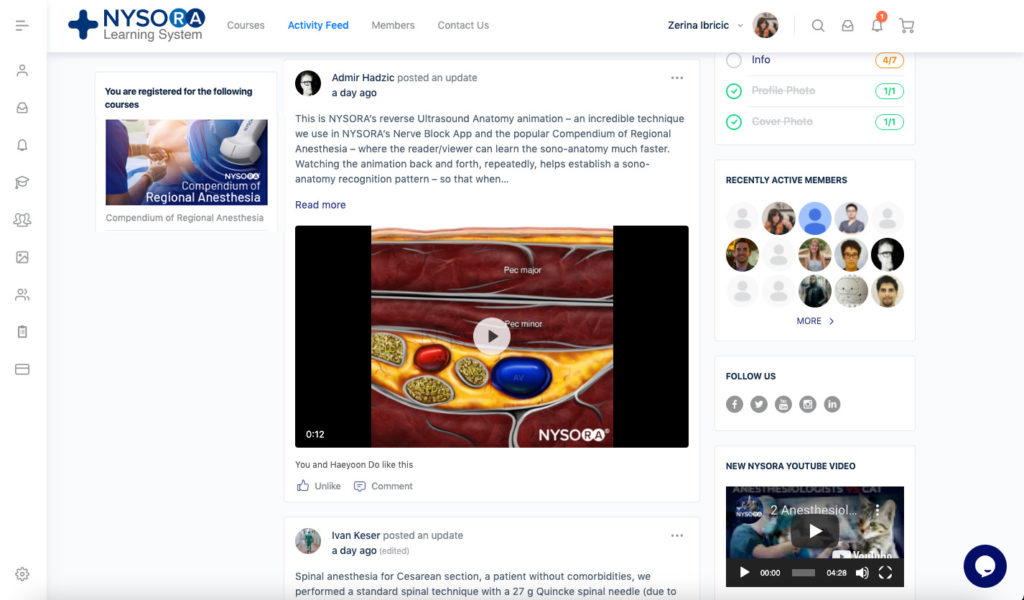Click the Profile Photo completed check
Image resolution: width=1024 pixels, height=600 pixels.
pyautogui.click(x=734, y=91)
